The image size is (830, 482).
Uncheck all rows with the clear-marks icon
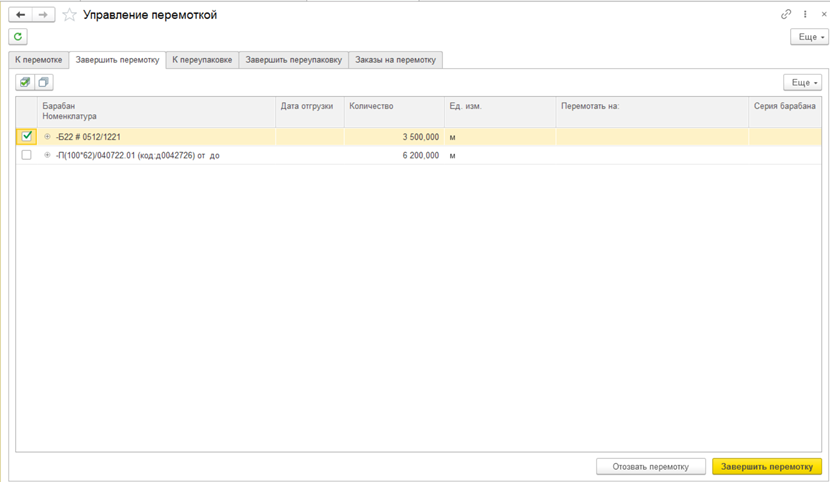coord(44,83)
